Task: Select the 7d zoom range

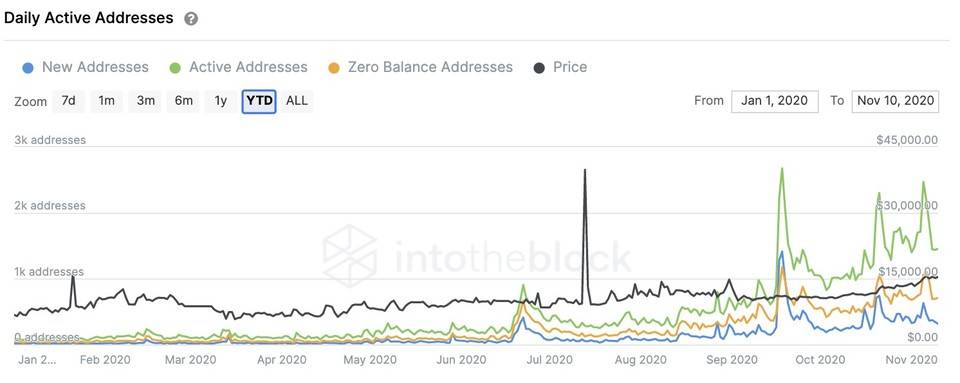Action: 69,101
